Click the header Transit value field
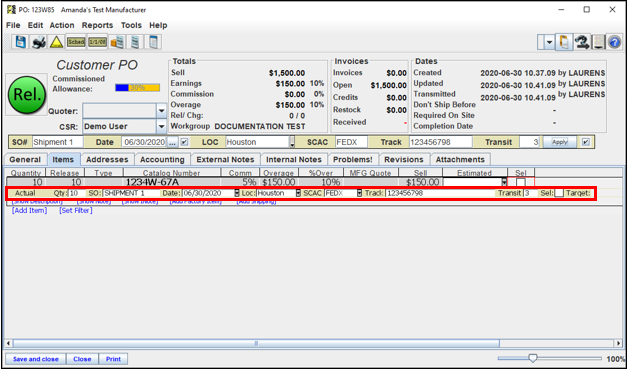 click(x=530, y=142)
